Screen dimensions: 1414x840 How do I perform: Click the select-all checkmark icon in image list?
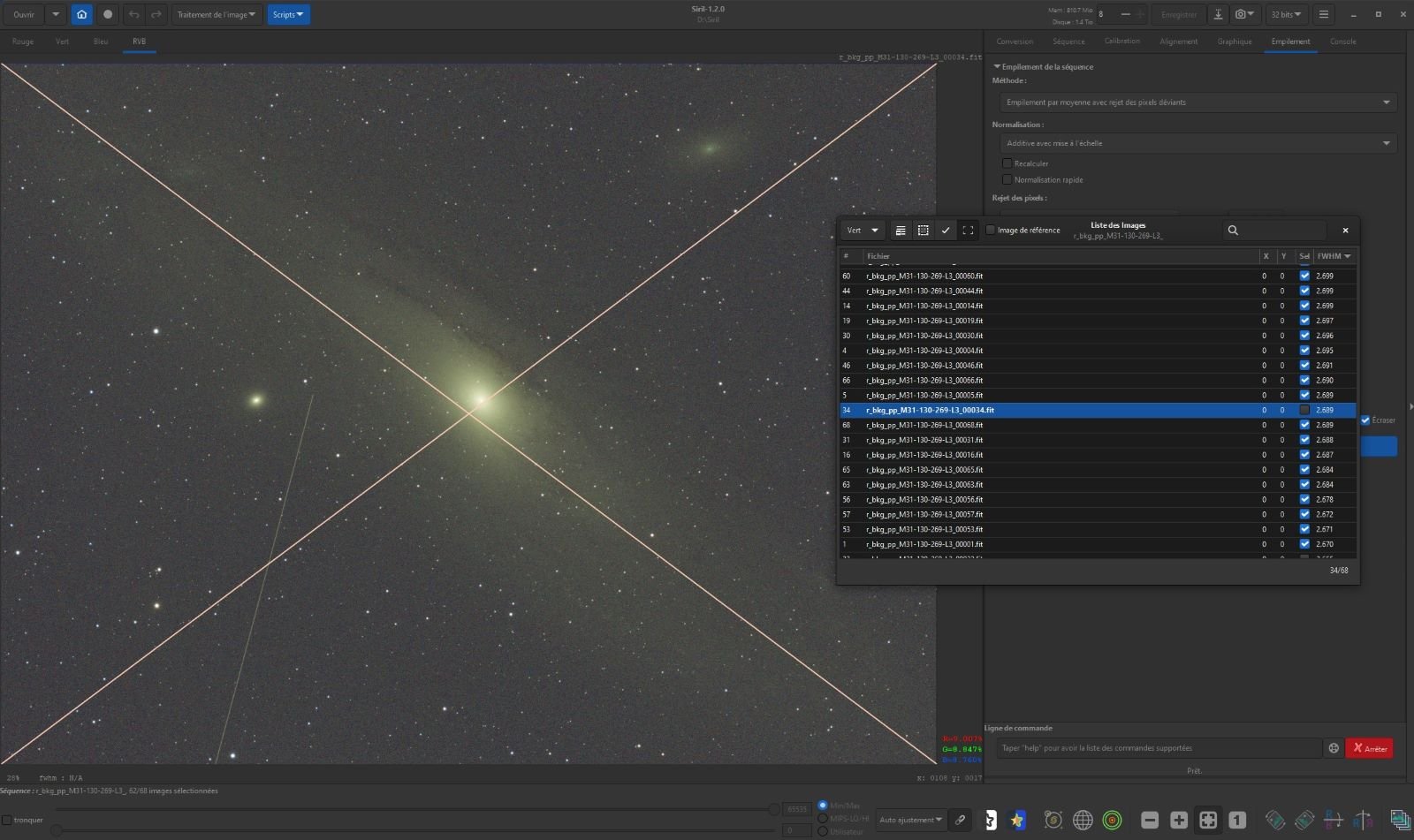(946, 231)
